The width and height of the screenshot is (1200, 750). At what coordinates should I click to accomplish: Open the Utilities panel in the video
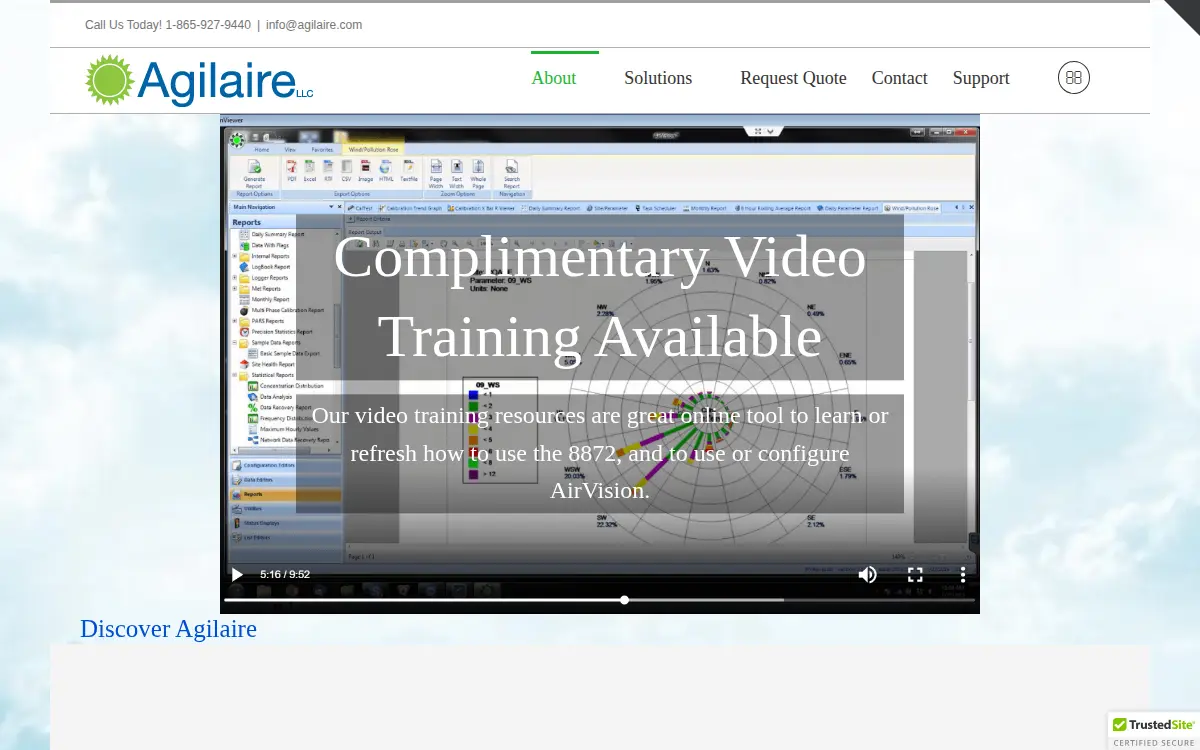click(x=286, y=509)
